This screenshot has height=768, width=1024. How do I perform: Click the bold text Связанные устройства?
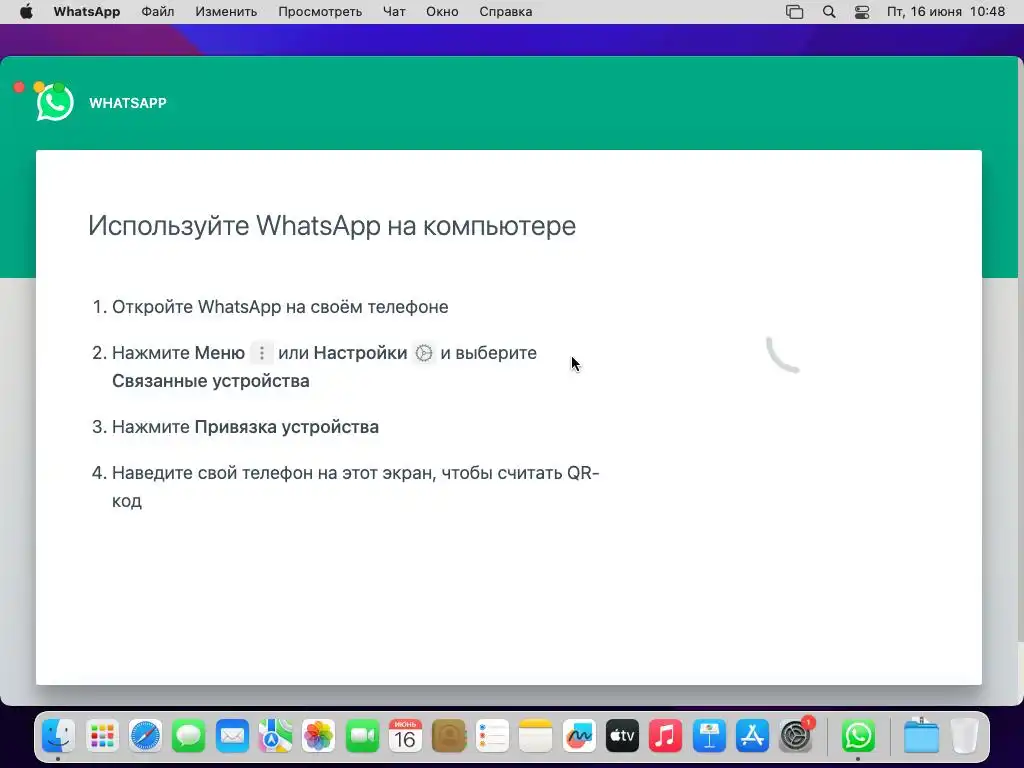(211, 381)
